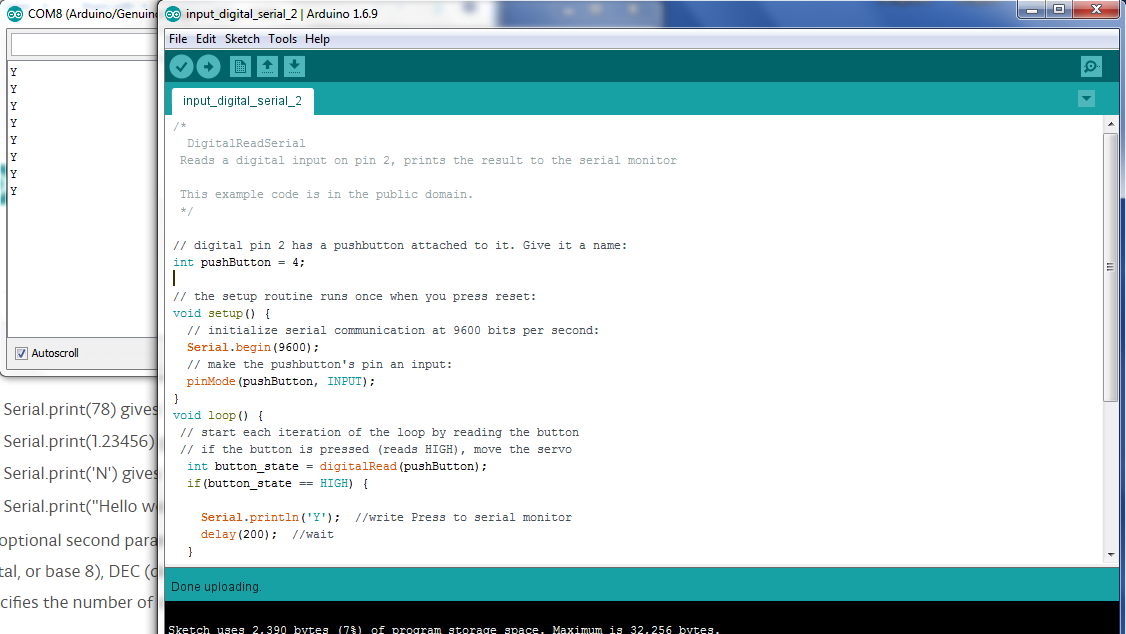Click "Serial.print('N') gives" text in background page

[x=80, y=473]
